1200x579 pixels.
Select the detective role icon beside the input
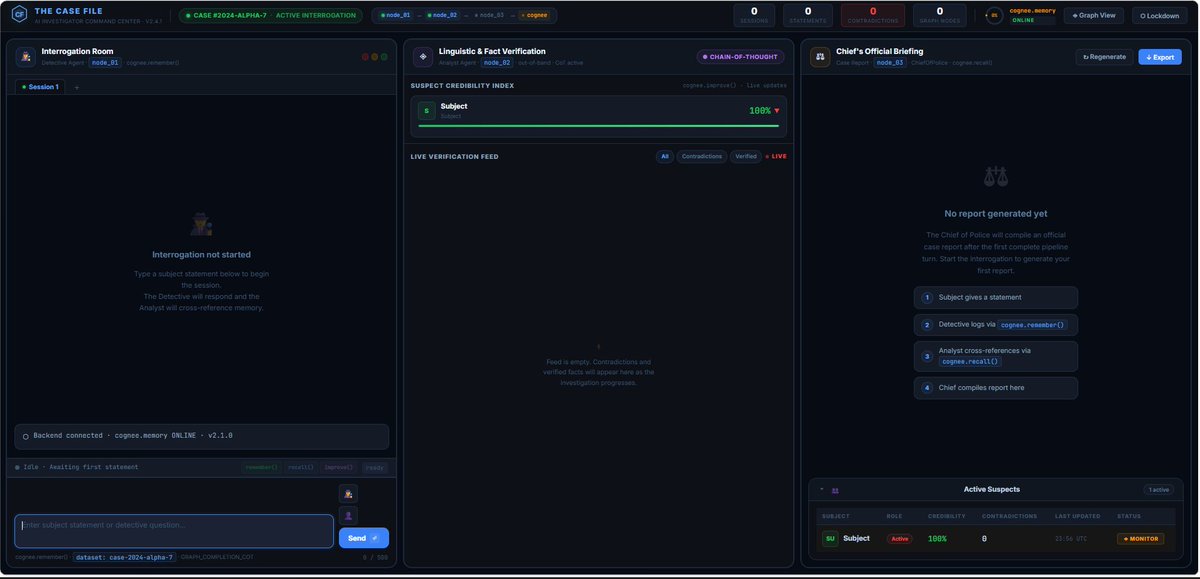pyautogui.click(x=348, y=493)
